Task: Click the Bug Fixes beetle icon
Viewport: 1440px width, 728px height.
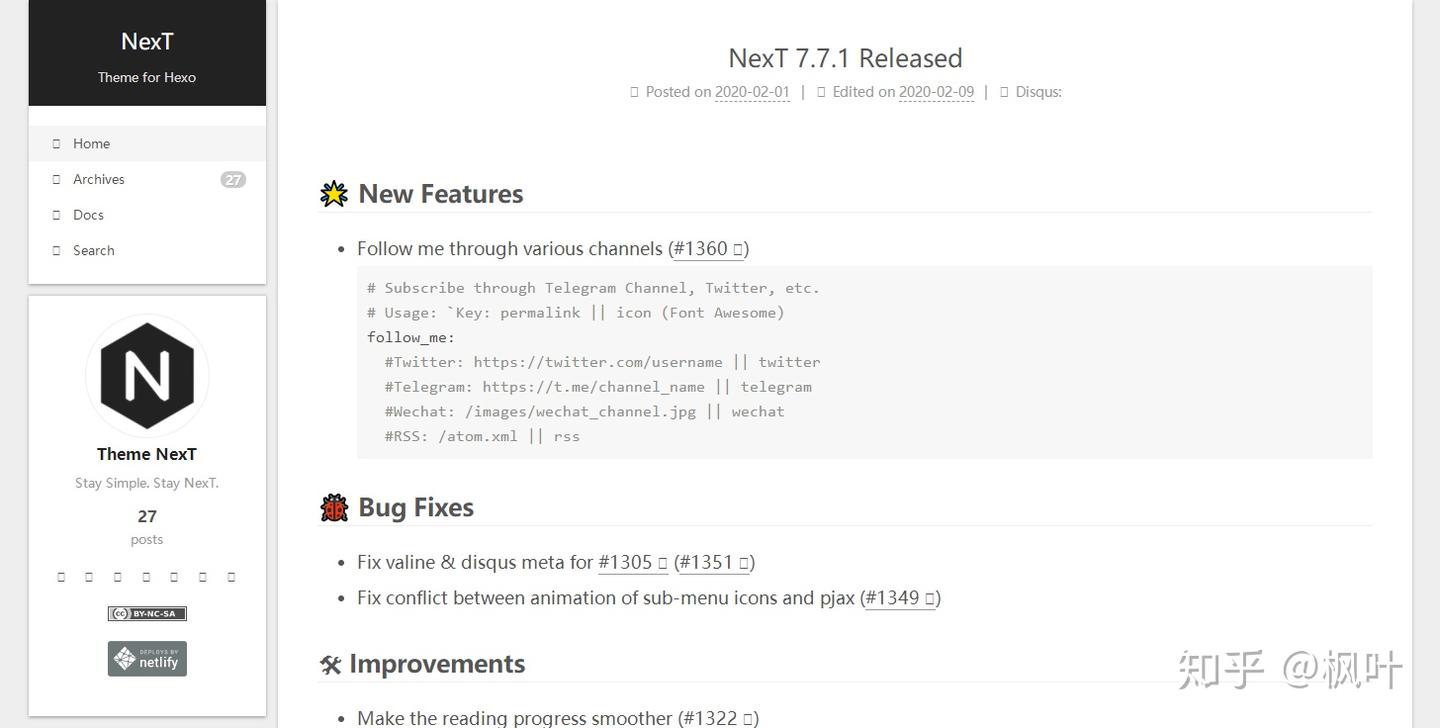Action: pos(334,508)
